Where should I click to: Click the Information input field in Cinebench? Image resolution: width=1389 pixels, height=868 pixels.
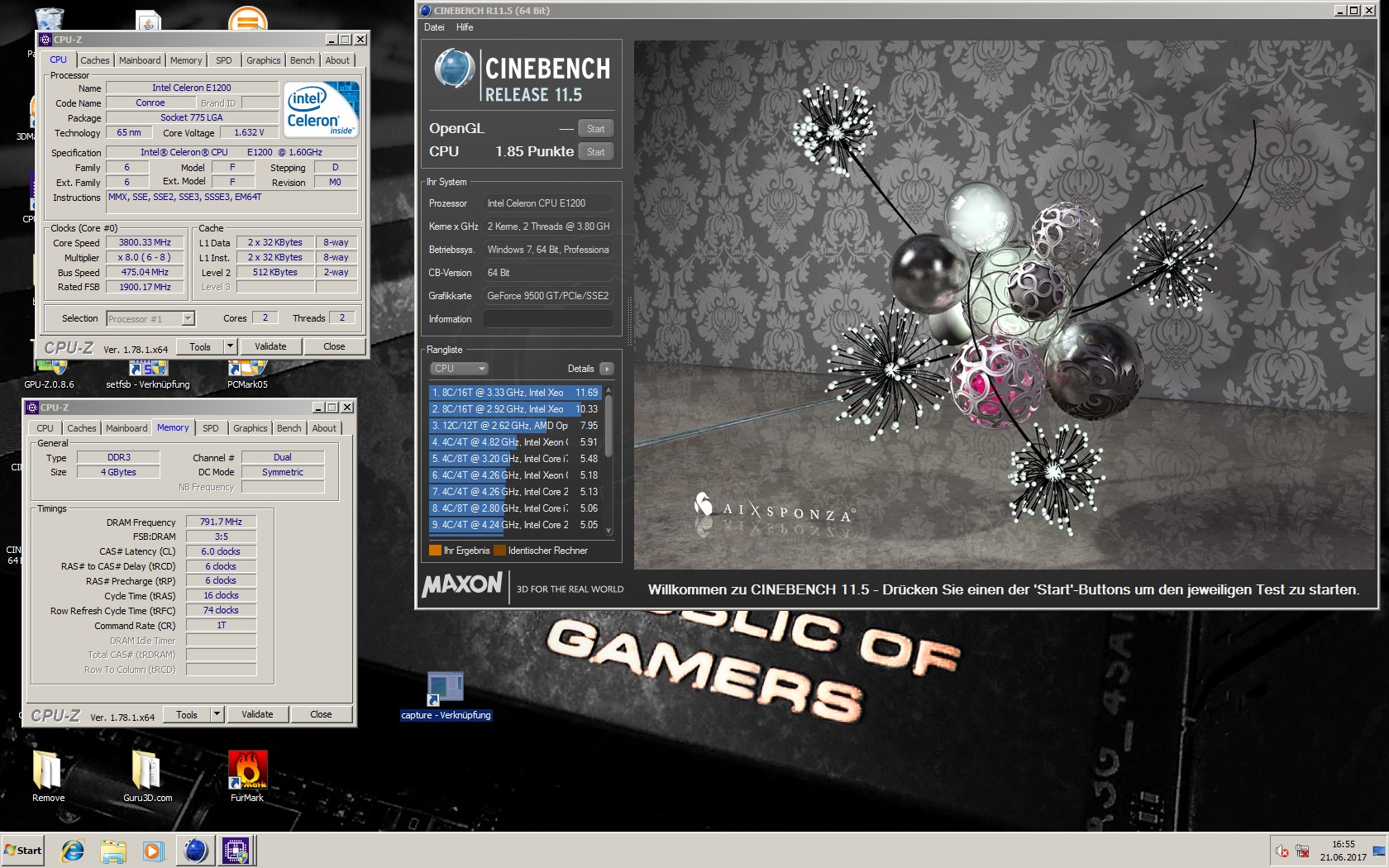pos(548,319)
